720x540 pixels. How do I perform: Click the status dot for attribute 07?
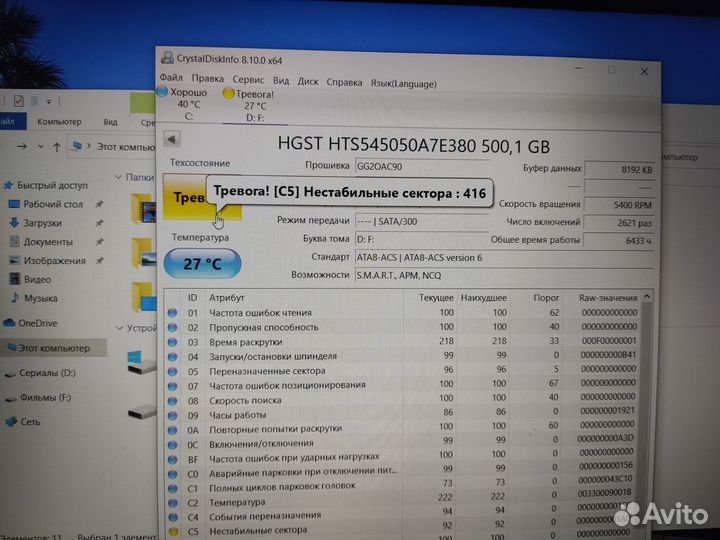tap(173, 386)
